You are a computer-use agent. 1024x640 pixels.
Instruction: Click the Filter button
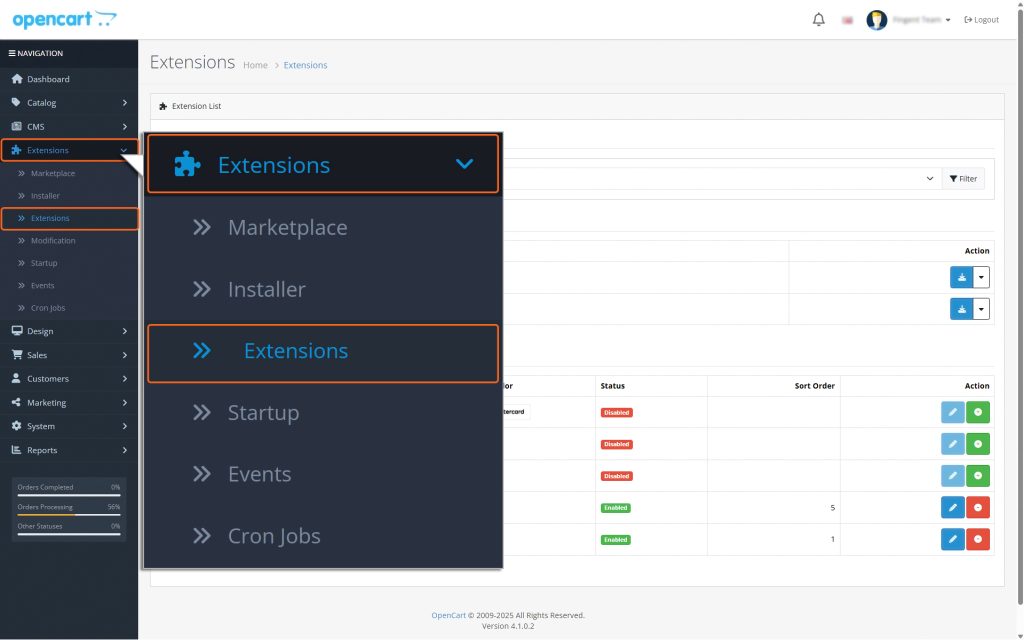click(x=962, y=178)
